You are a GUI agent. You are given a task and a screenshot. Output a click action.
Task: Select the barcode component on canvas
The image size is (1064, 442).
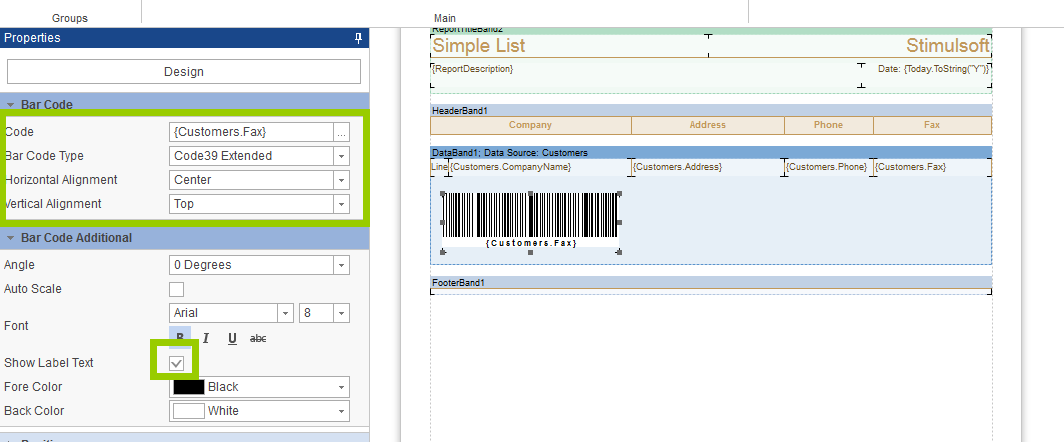[531, 223]
